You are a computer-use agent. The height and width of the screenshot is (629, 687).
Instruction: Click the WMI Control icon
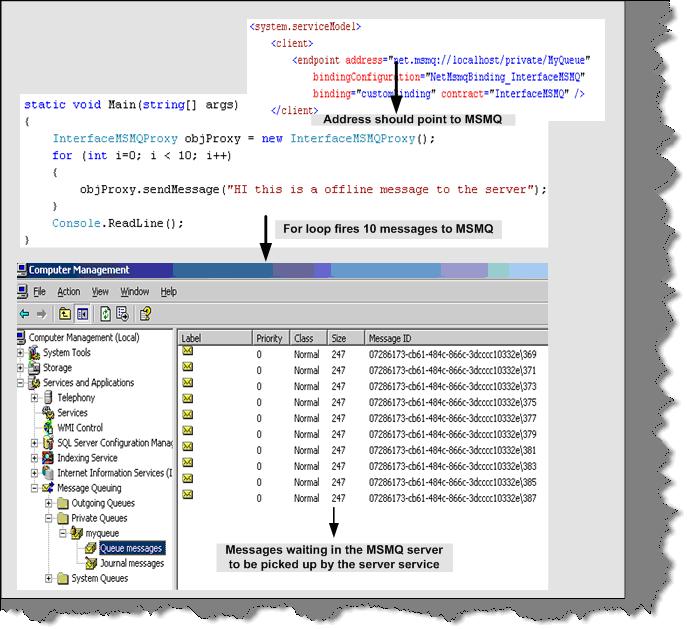point(48,428)
